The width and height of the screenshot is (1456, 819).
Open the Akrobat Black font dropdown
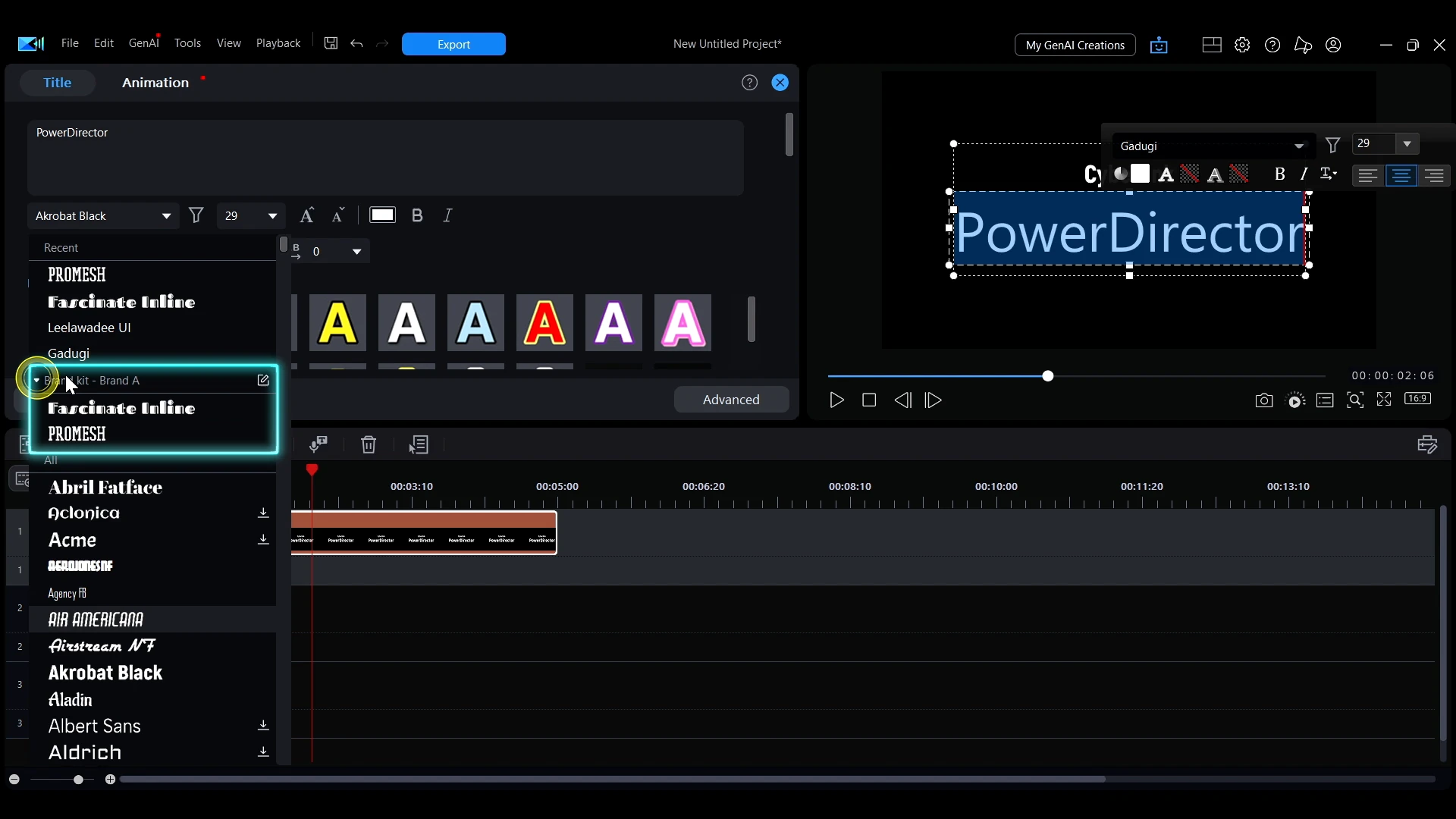(103, 216)
